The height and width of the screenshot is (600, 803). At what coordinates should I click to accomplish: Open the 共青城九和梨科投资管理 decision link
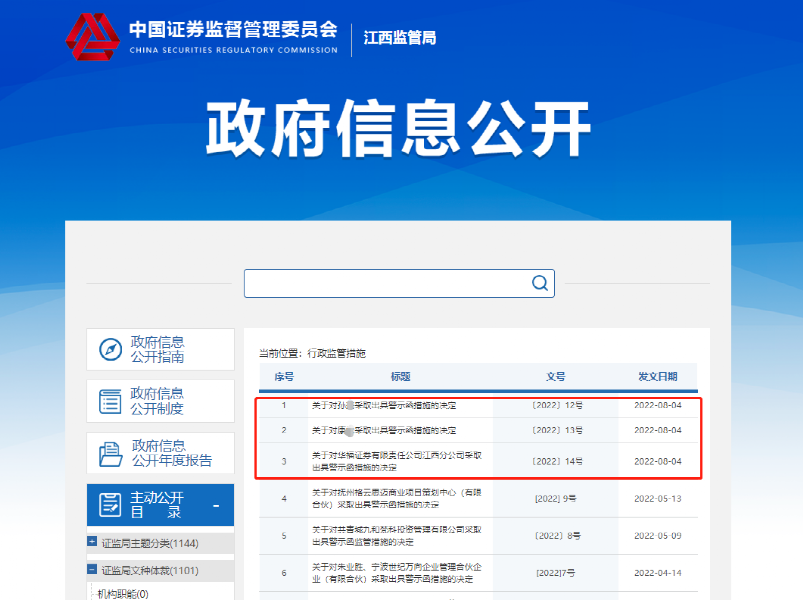tap(397, 536)
